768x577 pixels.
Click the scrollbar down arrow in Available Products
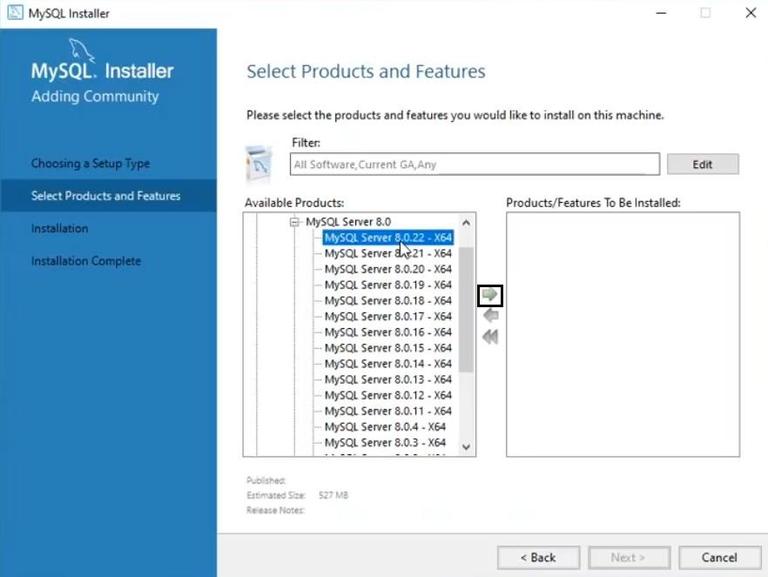coord(466,447)
